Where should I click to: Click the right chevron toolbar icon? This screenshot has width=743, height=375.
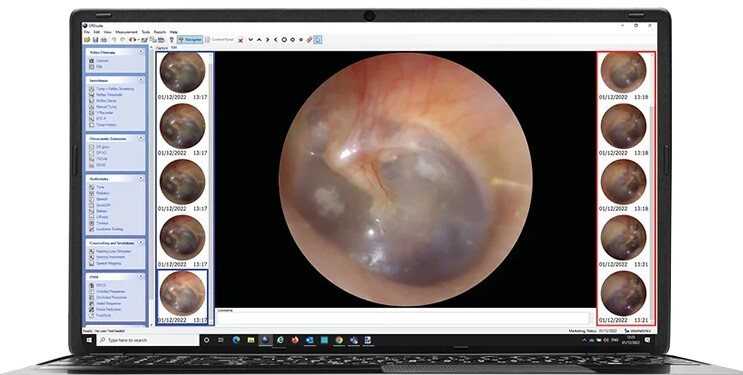(267, 40)
